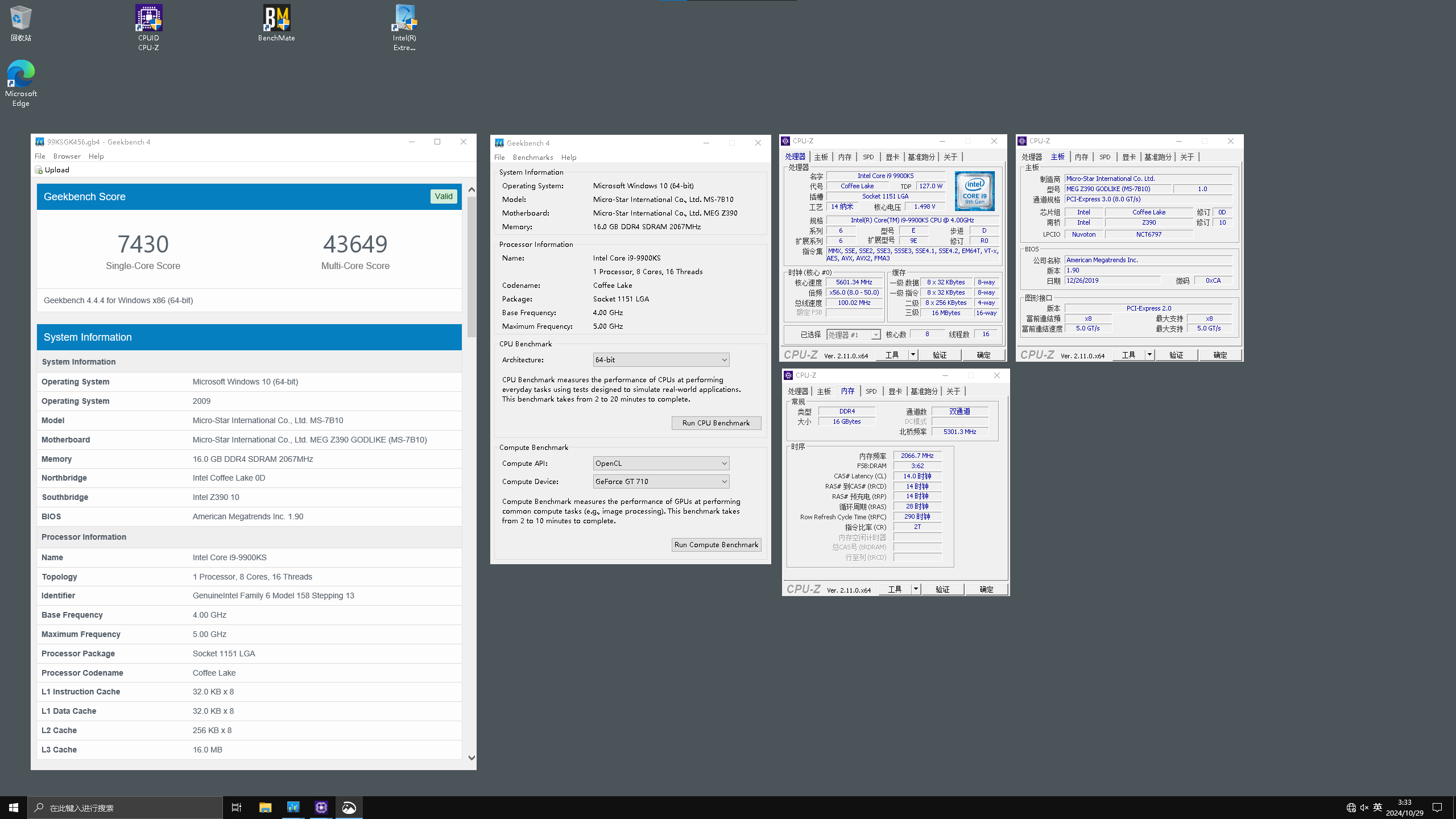Switch to CPU-Z app on the taskbar
Image resolution: width=1456 pixels, height=819 pixels.
pyautogui.click(x=321, y=807)
